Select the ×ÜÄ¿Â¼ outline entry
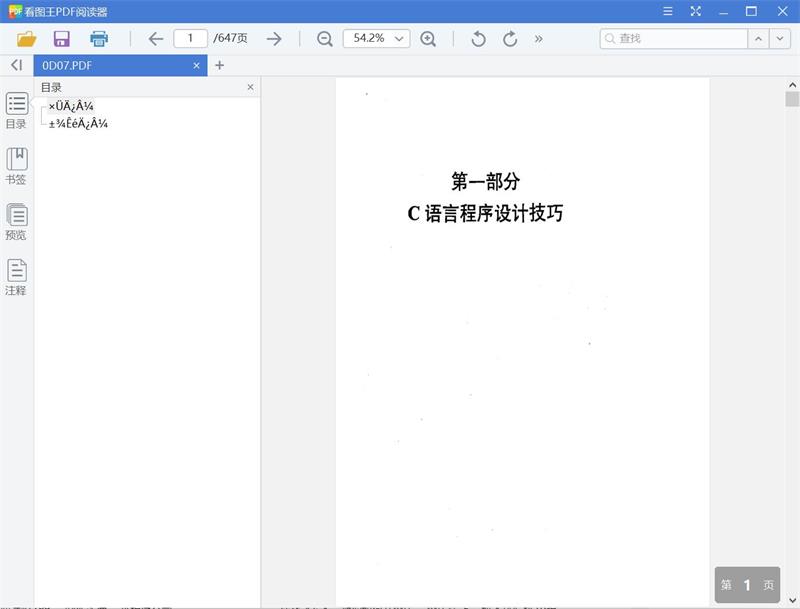The width and height of the screenshot is (800, 609). [x=71, y=106]
